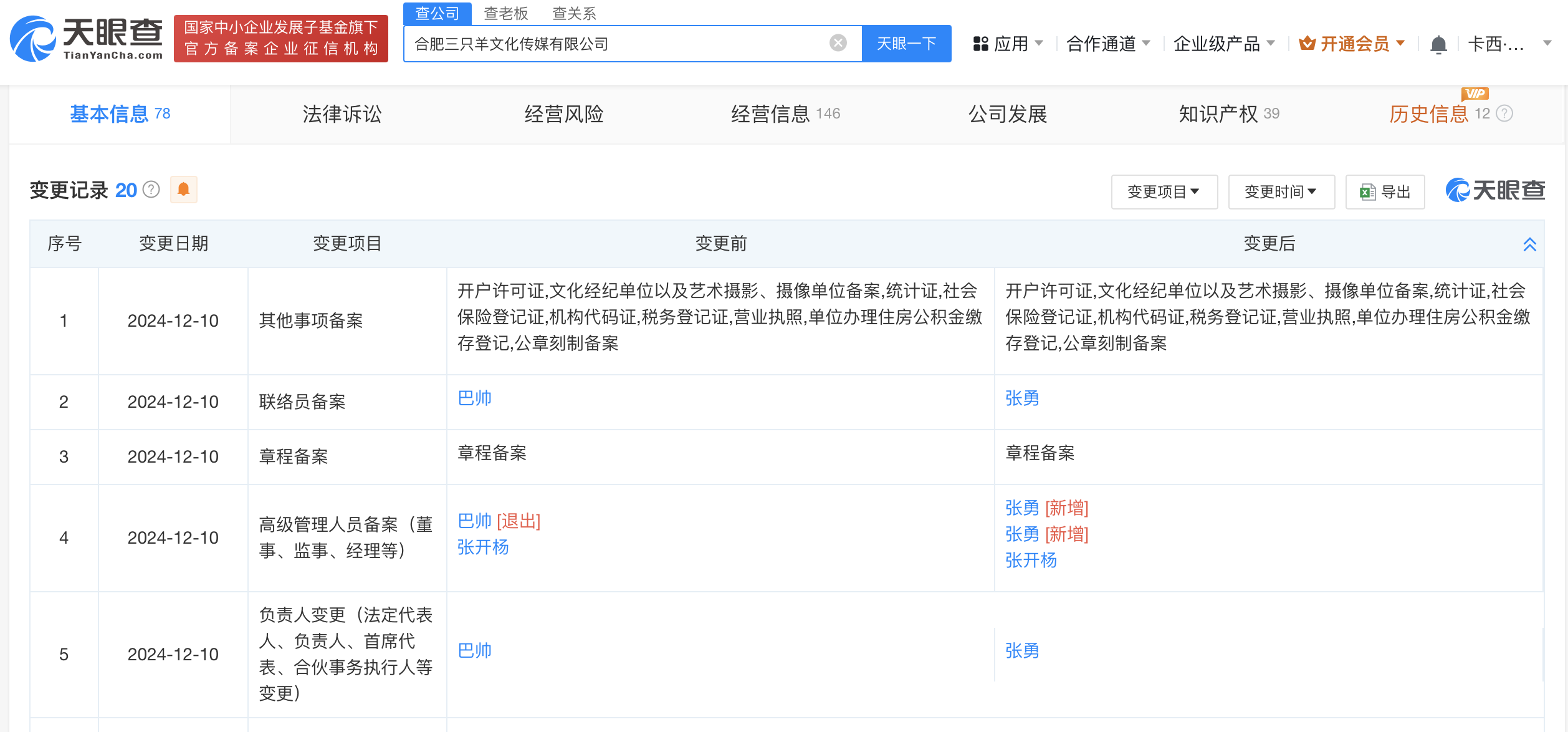Clear the search box with the X icon

point(837,42)
